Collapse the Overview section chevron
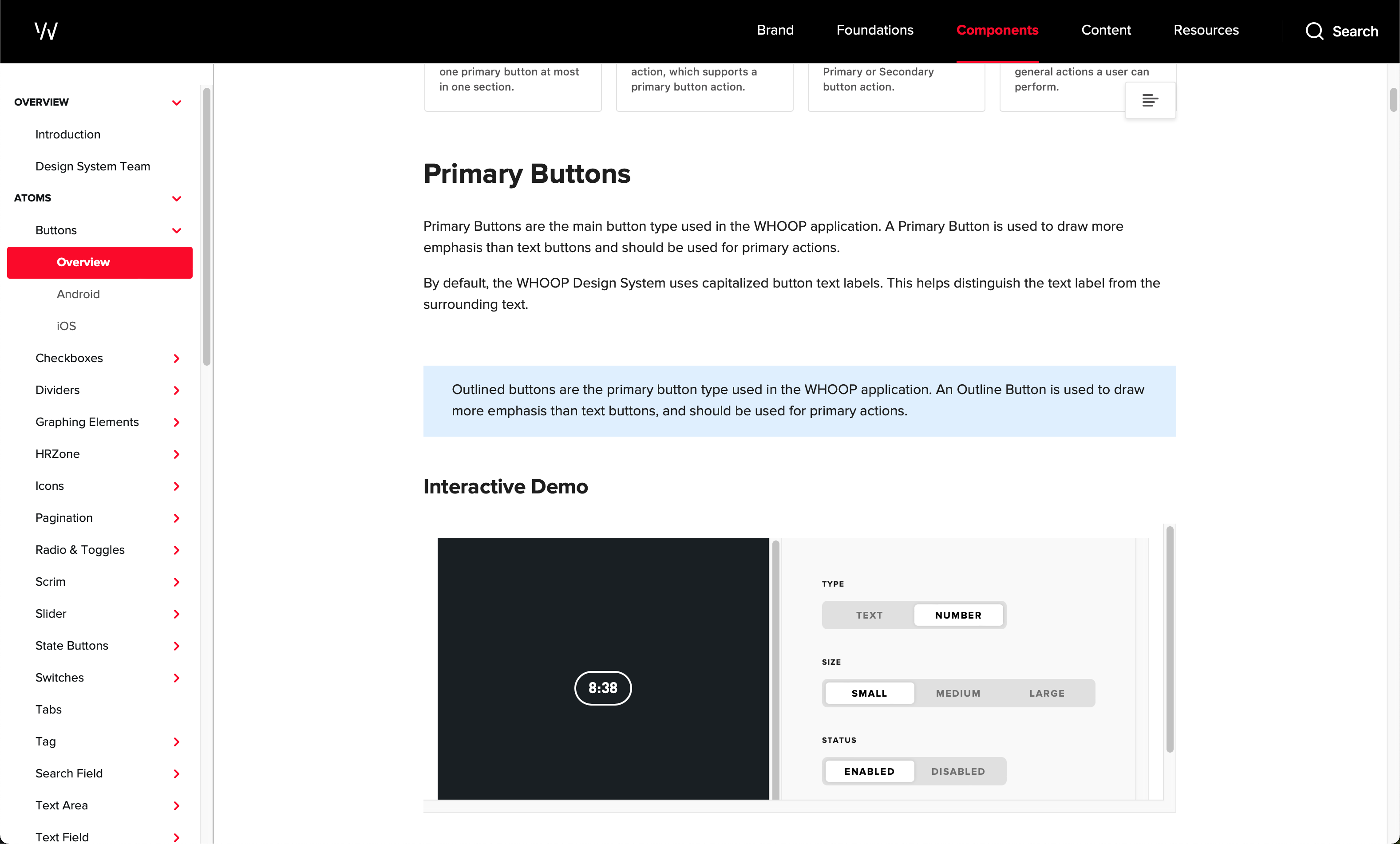This screenshot has height=844, width=1400. (x=176, y=103)
